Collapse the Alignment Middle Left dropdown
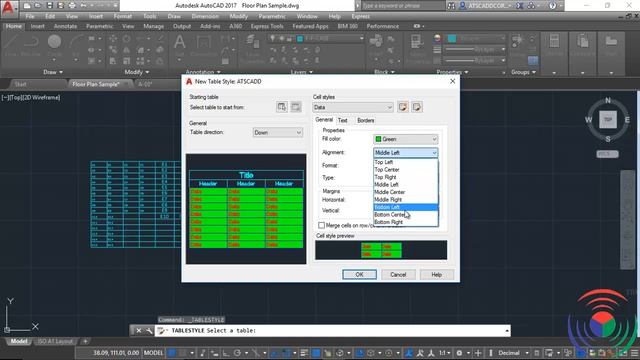640x360 pixels. coord(406,153)
